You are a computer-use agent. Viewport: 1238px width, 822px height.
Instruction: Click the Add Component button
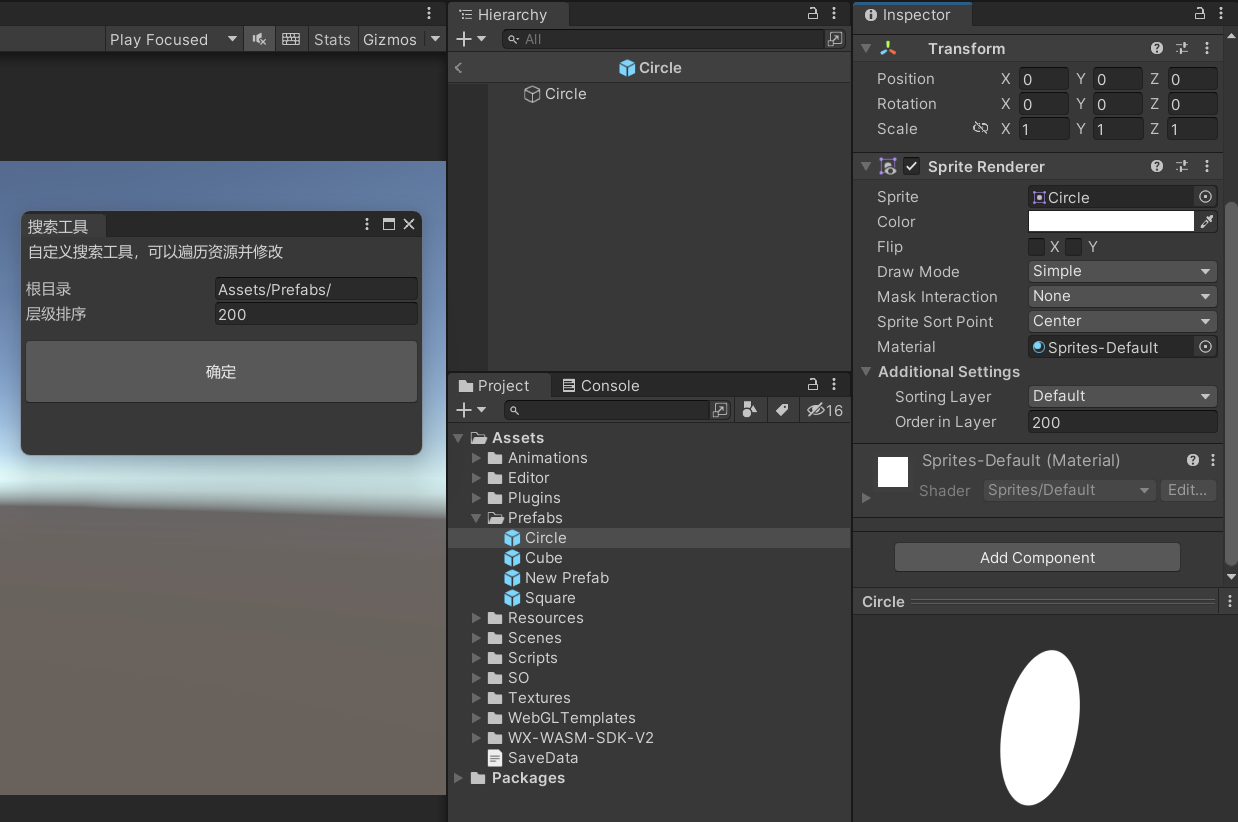(1036, 557)
